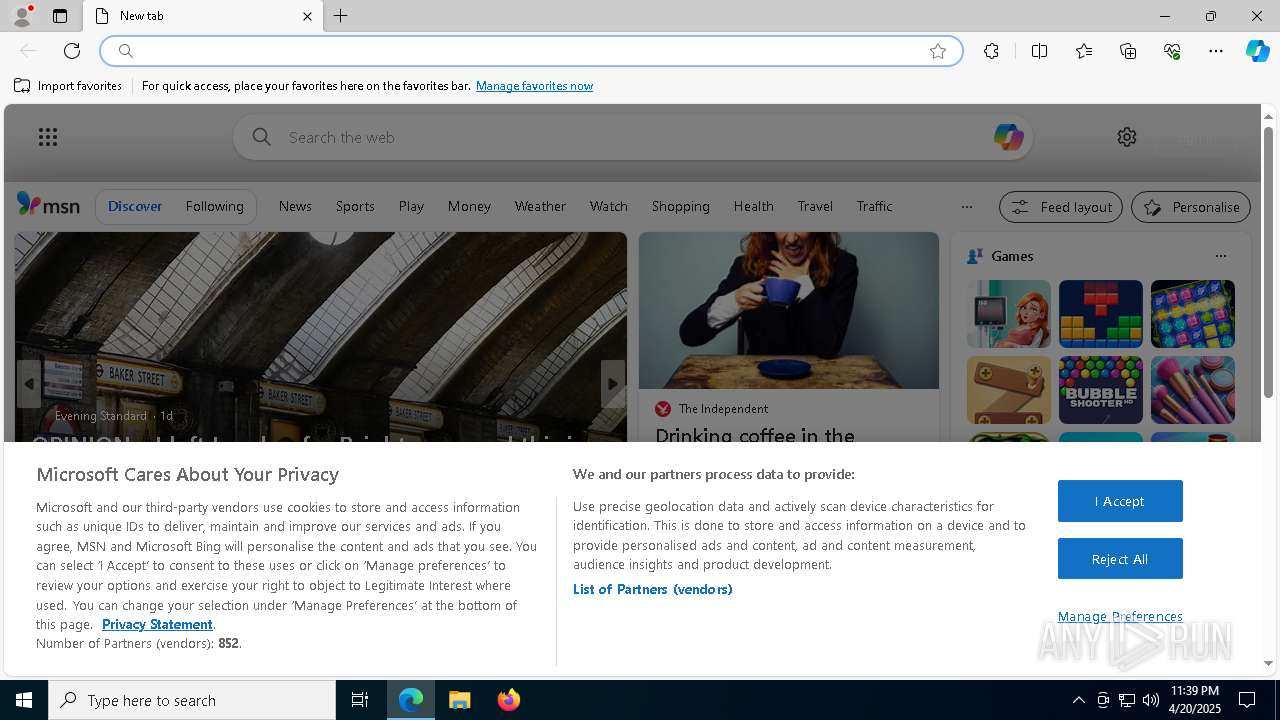Open the Sports menu item
This screenshot has width=1280, height=720.
(355, 206)
